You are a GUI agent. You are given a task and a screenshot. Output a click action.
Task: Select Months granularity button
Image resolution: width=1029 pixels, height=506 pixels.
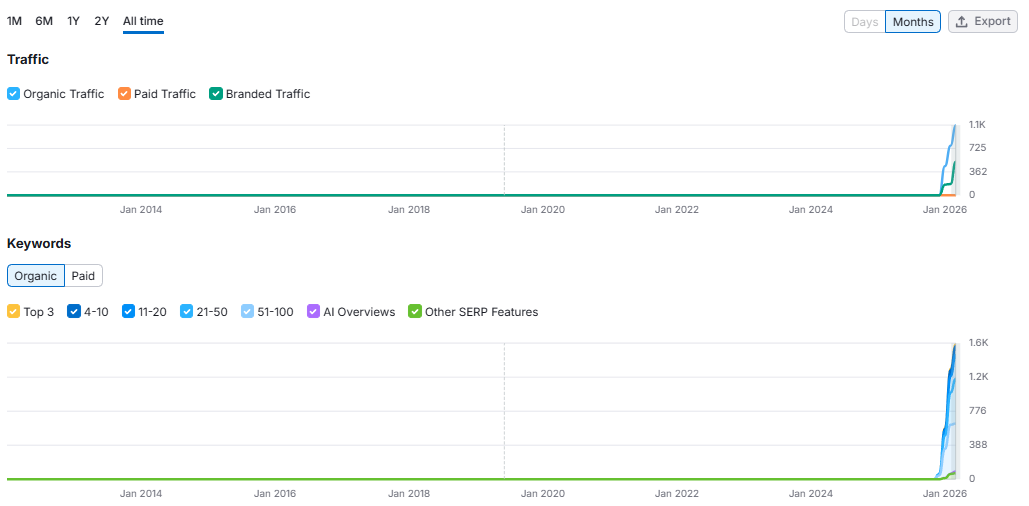pos(913,22)
